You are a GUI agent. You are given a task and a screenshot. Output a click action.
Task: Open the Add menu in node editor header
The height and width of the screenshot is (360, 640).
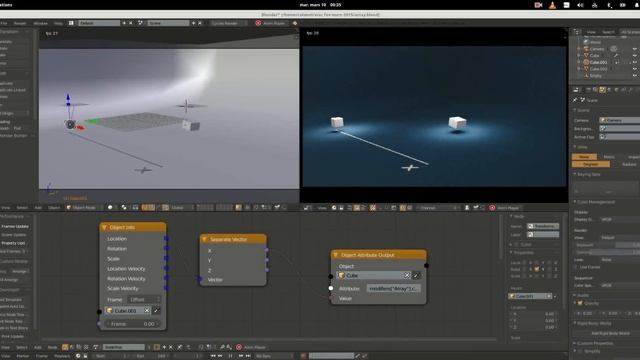click(38, 347)
